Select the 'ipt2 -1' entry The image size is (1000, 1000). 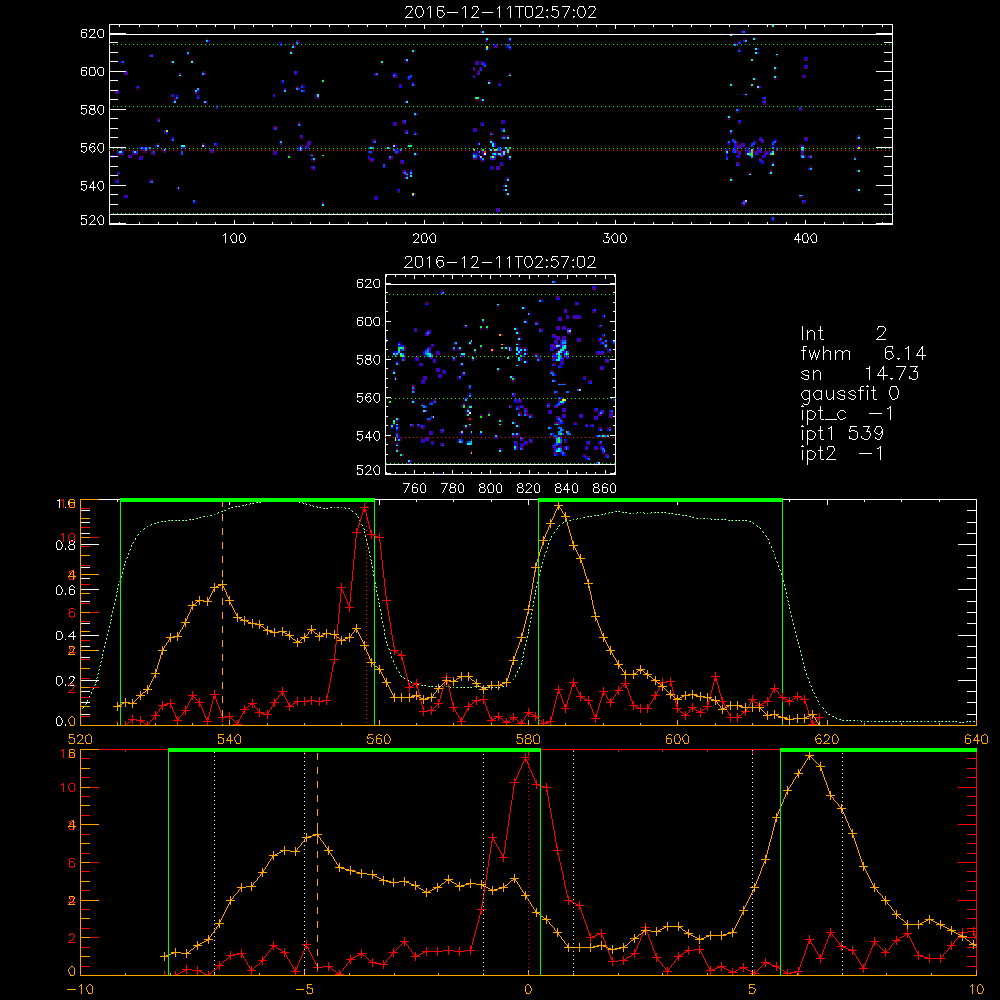point(842,454)
